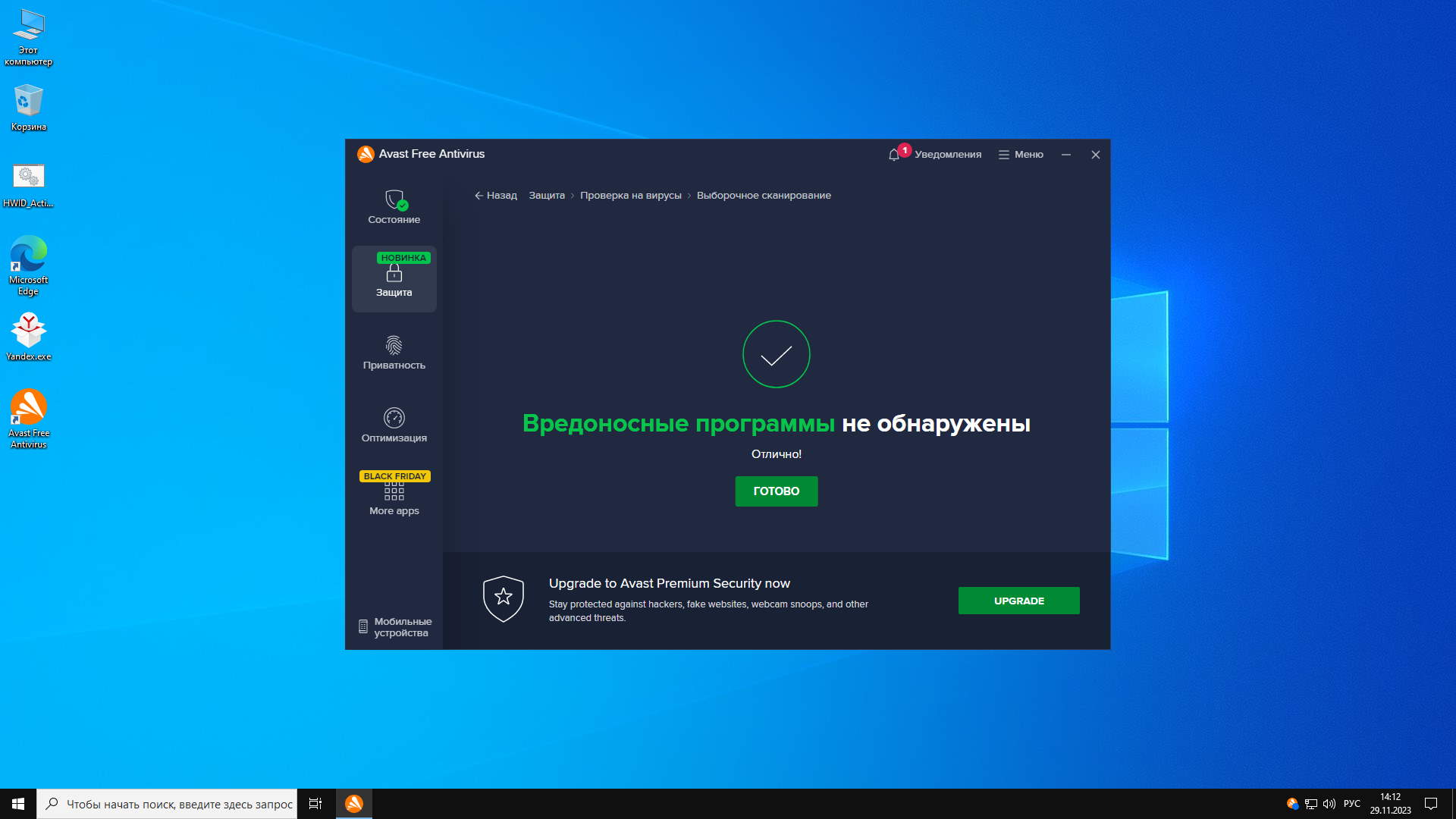This screenshot has width=1456, height=819.
Task: Click the Уведомления bell icon
Action: point(894,155)
